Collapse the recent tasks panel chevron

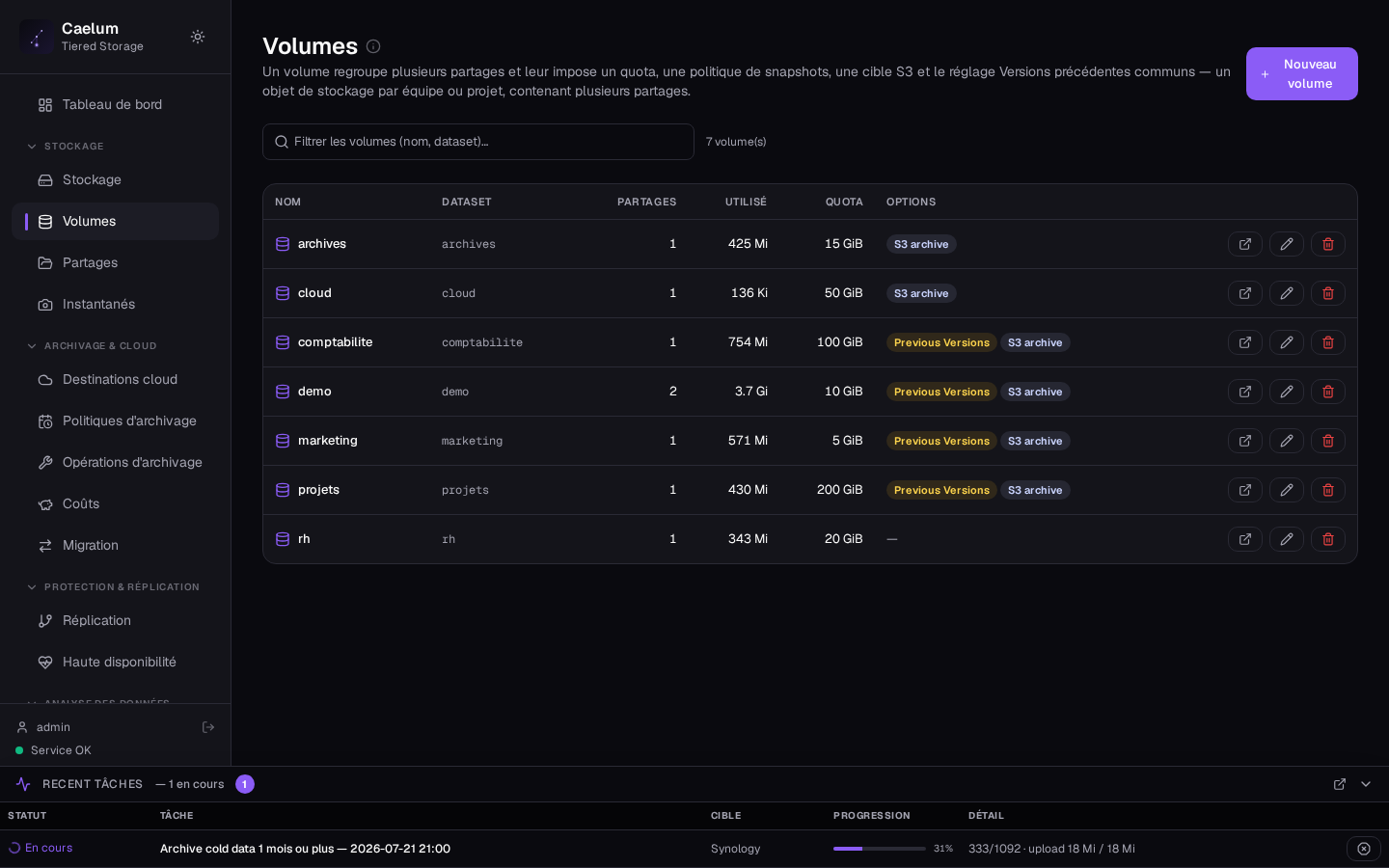tap(1366, 784)
